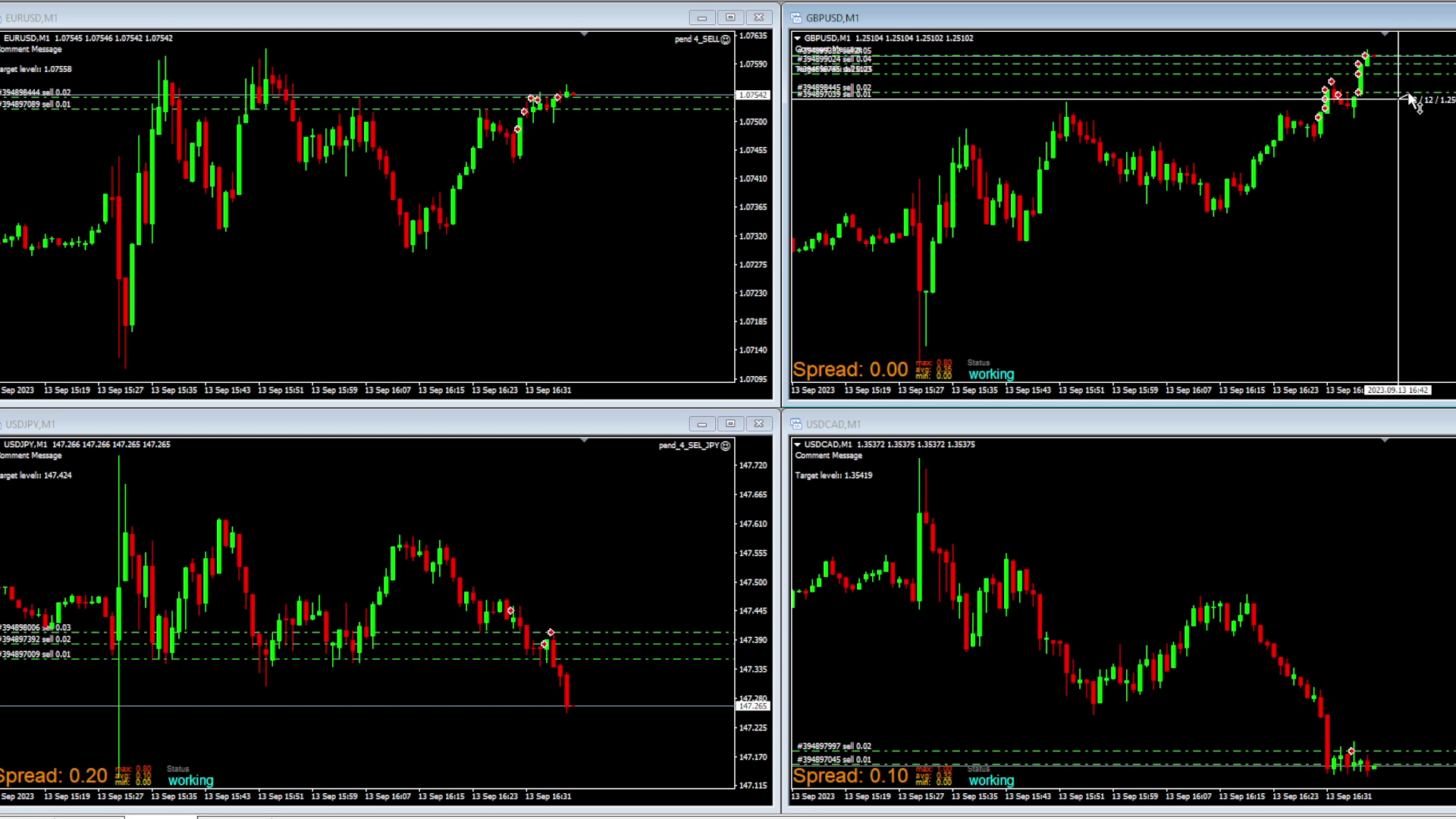Screen dimensions: 1456x819
Task: Expand one-click trading arrow on GBPUSD chart
Action: 797,38
